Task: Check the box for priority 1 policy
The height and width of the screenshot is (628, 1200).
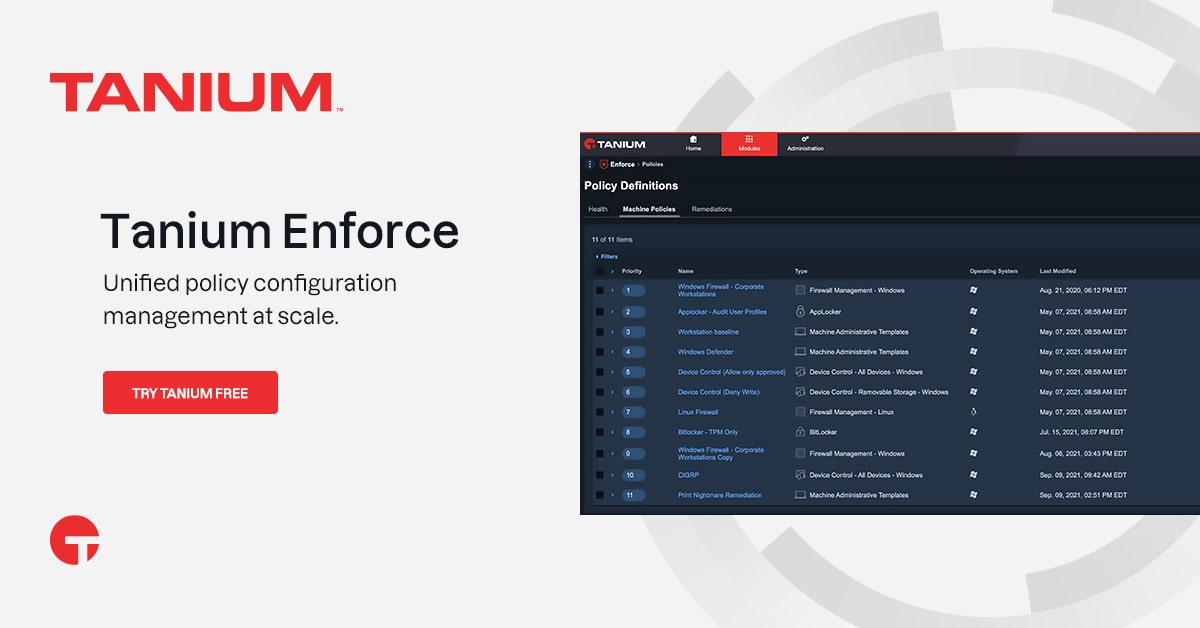Action: pos(600,290)
